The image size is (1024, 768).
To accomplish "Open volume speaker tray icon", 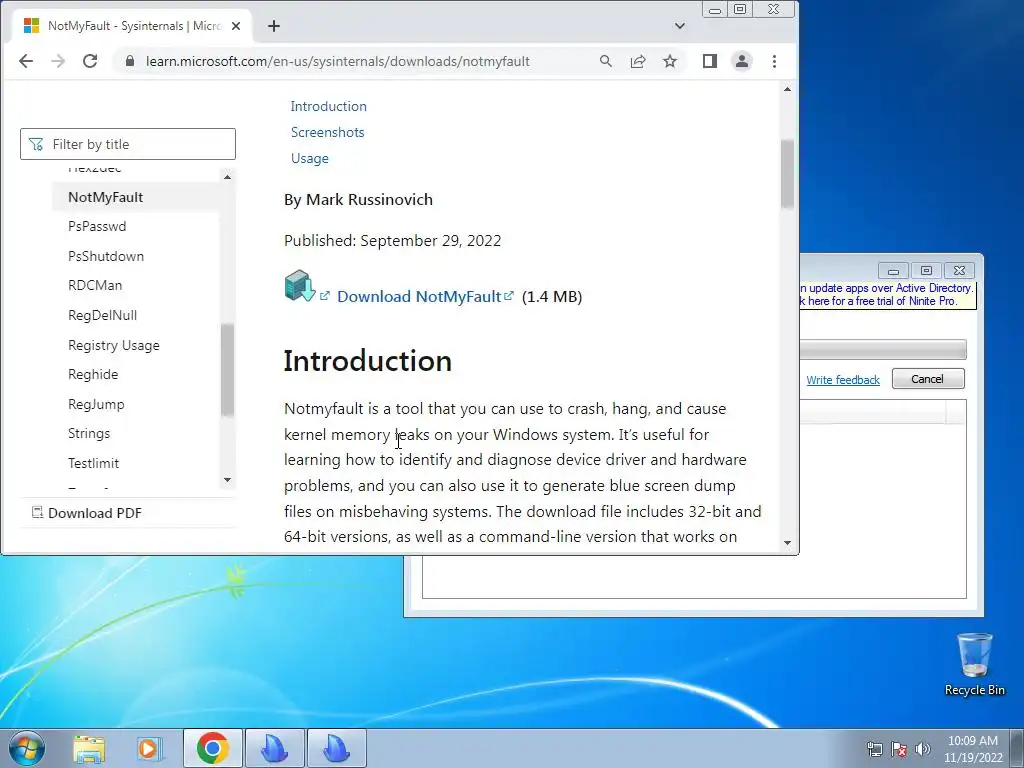I will pyautogui.click(x=922, y=749).
